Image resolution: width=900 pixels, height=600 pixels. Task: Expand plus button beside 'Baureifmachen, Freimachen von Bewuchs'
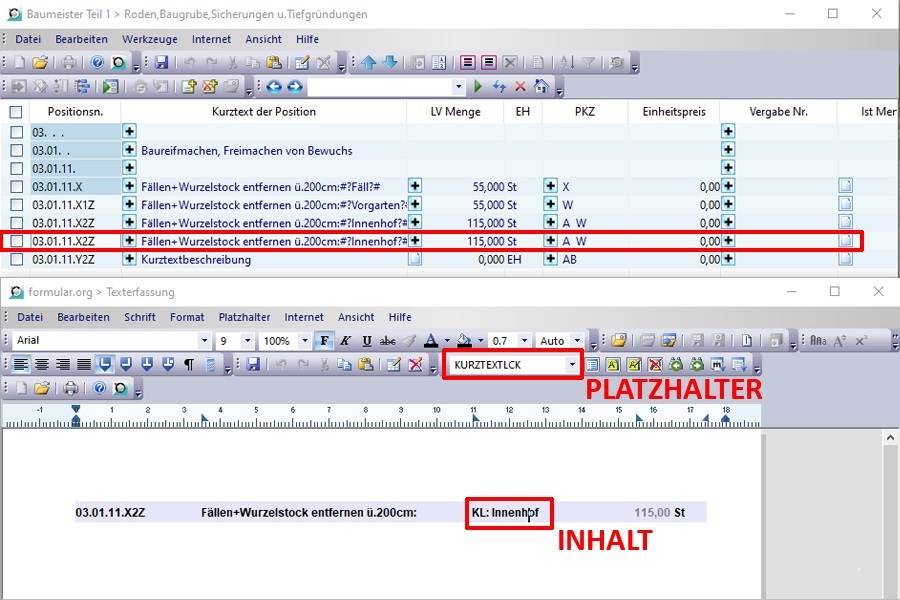129,150
